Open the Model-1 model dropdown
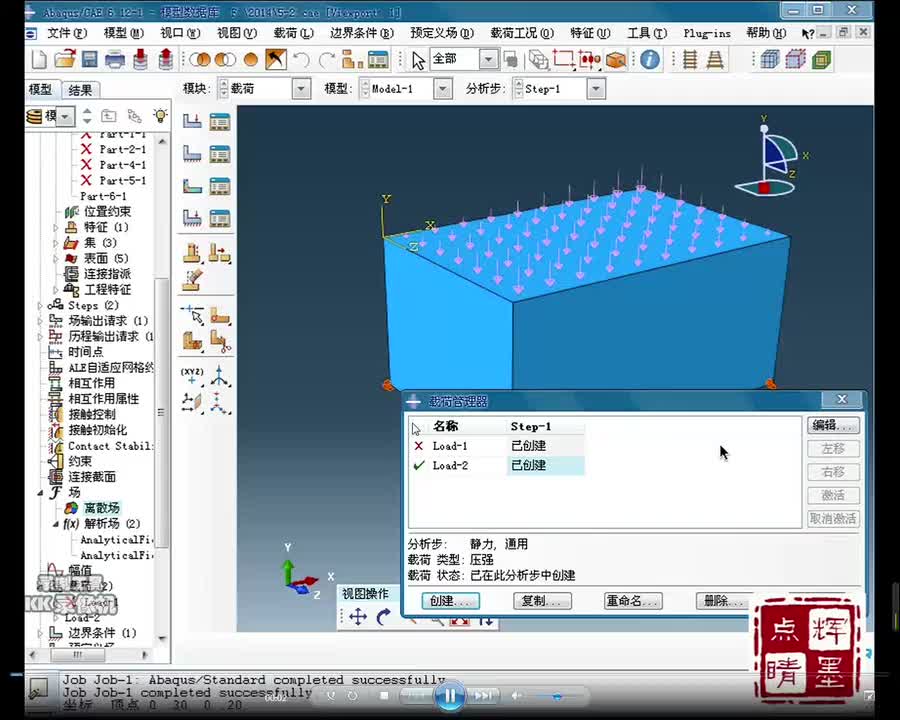The height and width of the screenshot is (720, 900). pyautogui.click(x=443, y=89)
